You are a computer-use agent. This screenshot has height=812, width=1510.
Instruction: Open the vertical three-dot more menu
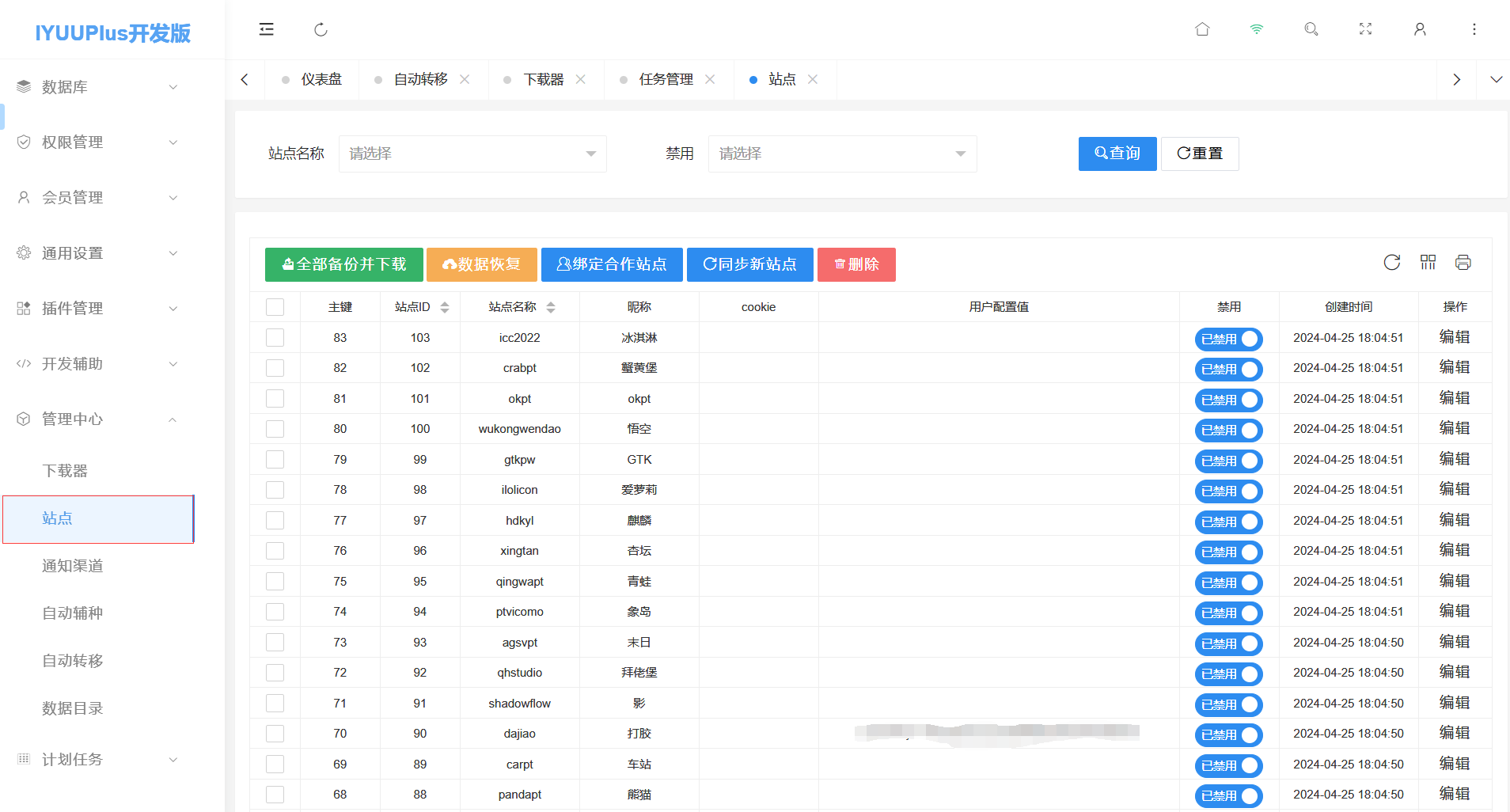coord(1474,29)
